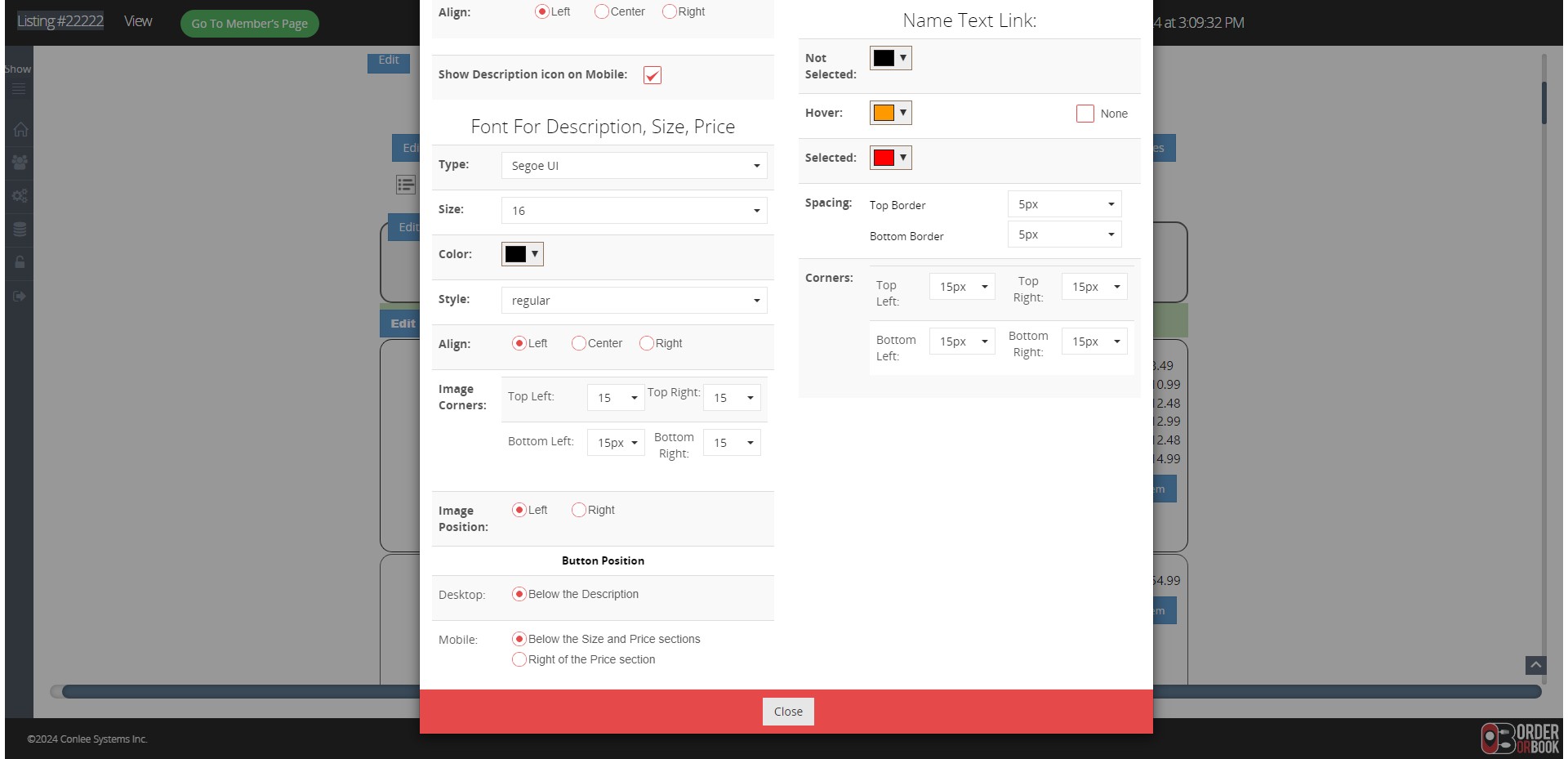Open Name Text Link Corners Top Left dropdown
1568x759 pixels.
point(962,286)
